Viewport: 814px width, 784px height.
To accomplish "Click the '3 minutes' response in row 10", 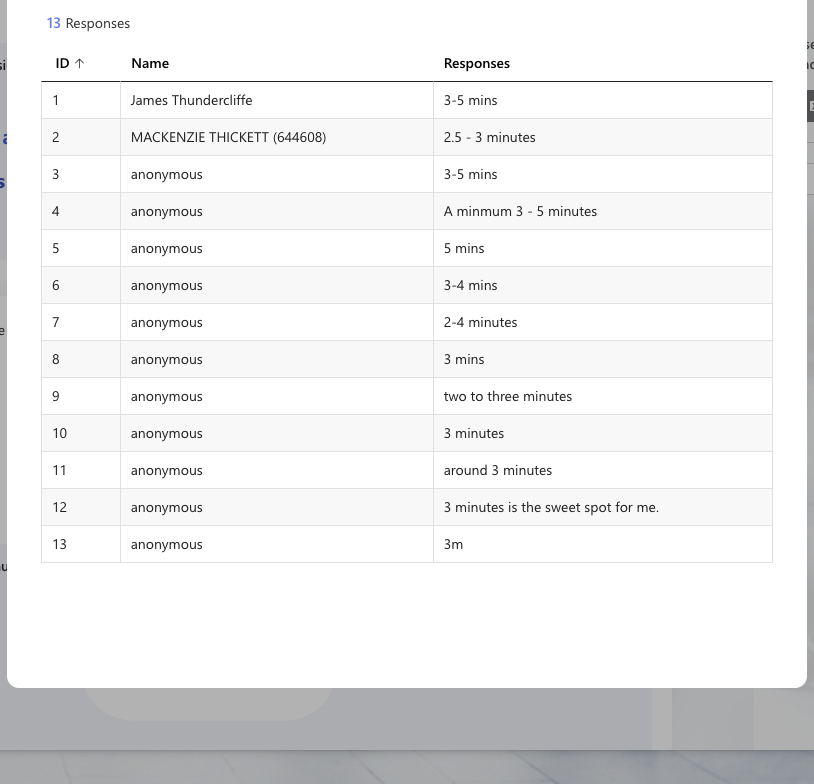I will pos(474,434).
